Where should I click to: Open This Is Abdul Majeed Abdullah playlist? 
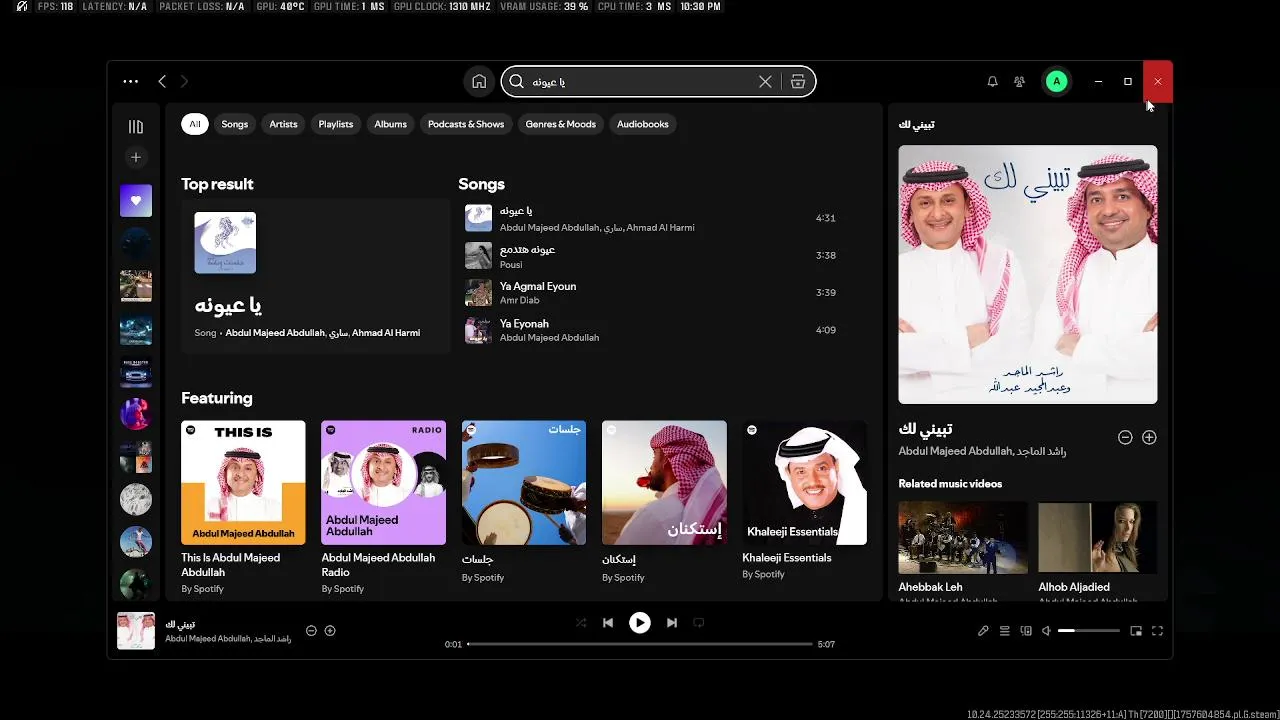click(243, 509)
